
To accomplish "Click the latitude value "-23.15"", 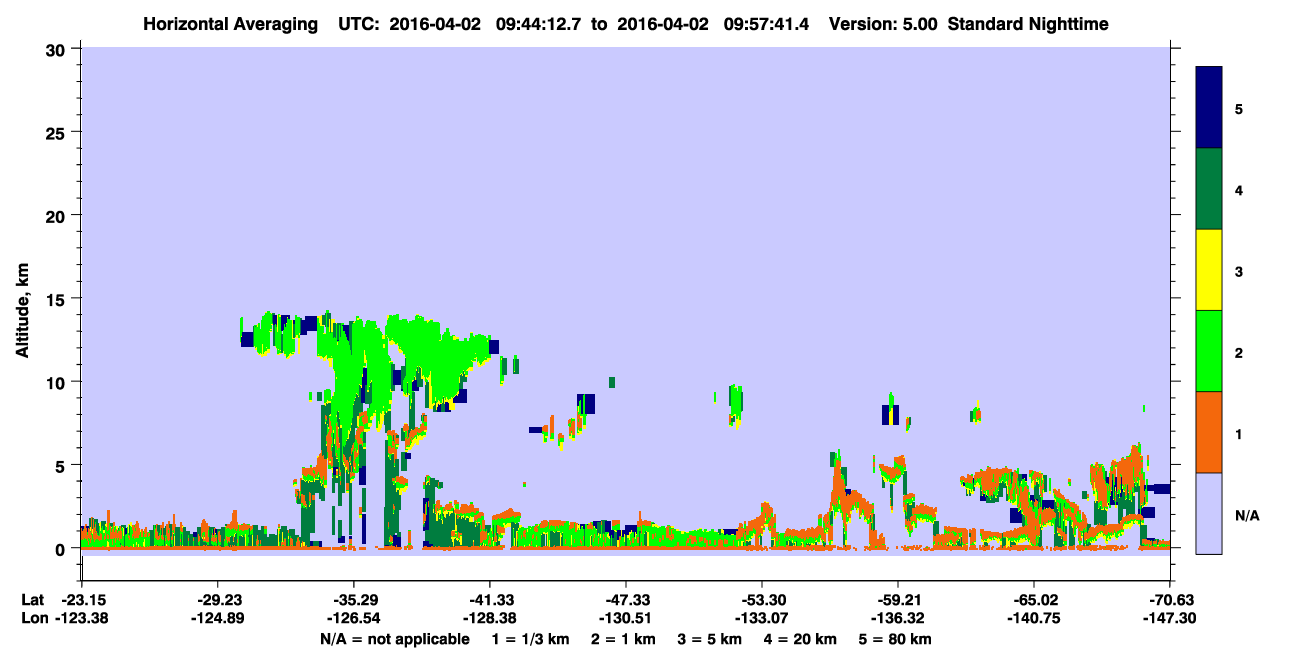I will (81, 600).
